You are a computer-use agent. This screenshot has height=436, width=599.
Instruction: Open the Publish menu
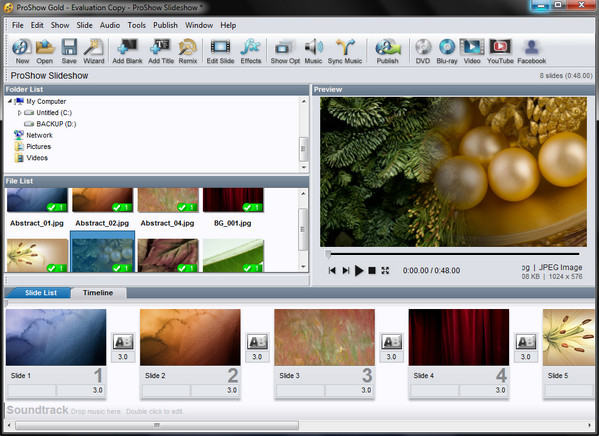pos(165,25)
